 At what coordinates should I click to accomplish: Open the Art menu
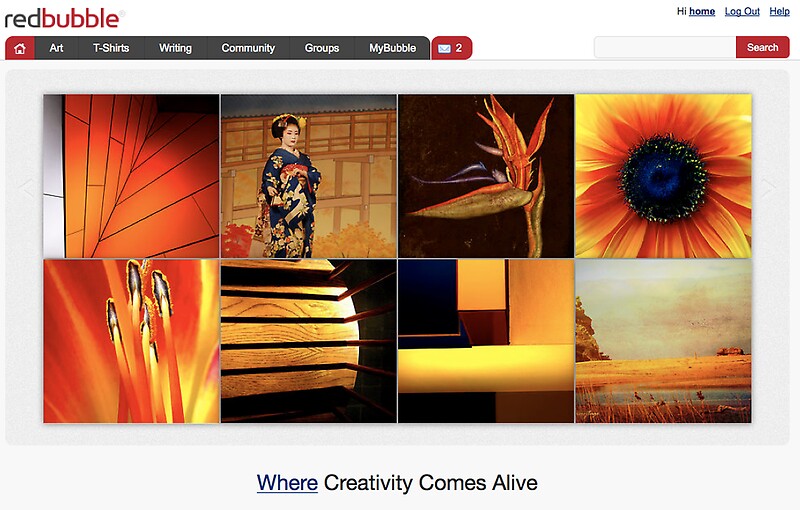pos(56,48)
